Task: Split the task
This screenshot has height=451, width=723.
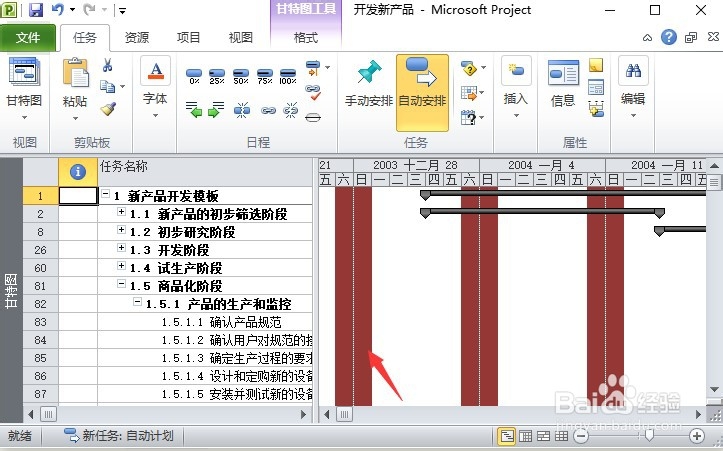Action: point(242,110)
